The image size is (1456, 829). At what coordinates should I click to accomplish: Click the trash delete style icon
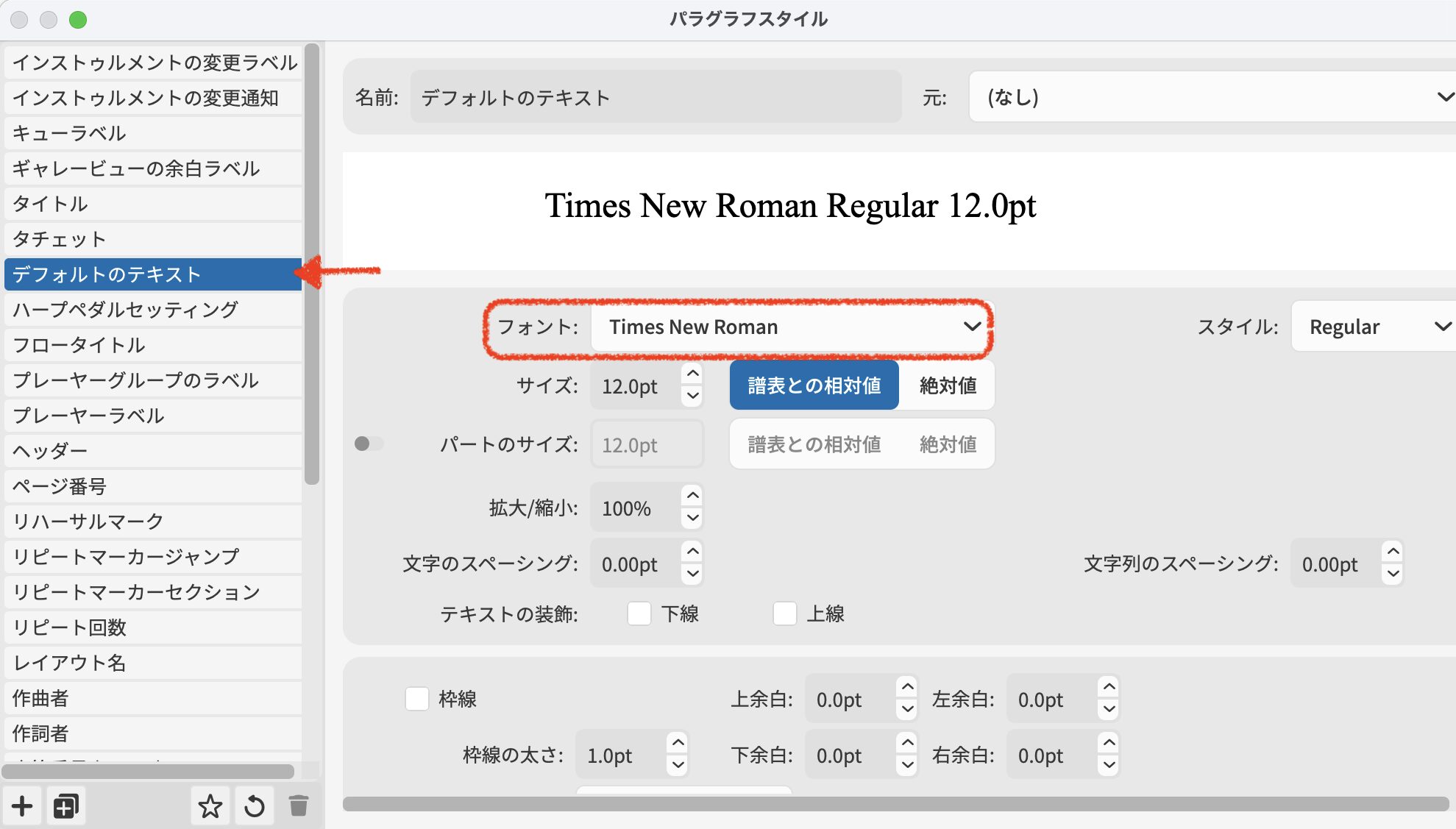298,806
